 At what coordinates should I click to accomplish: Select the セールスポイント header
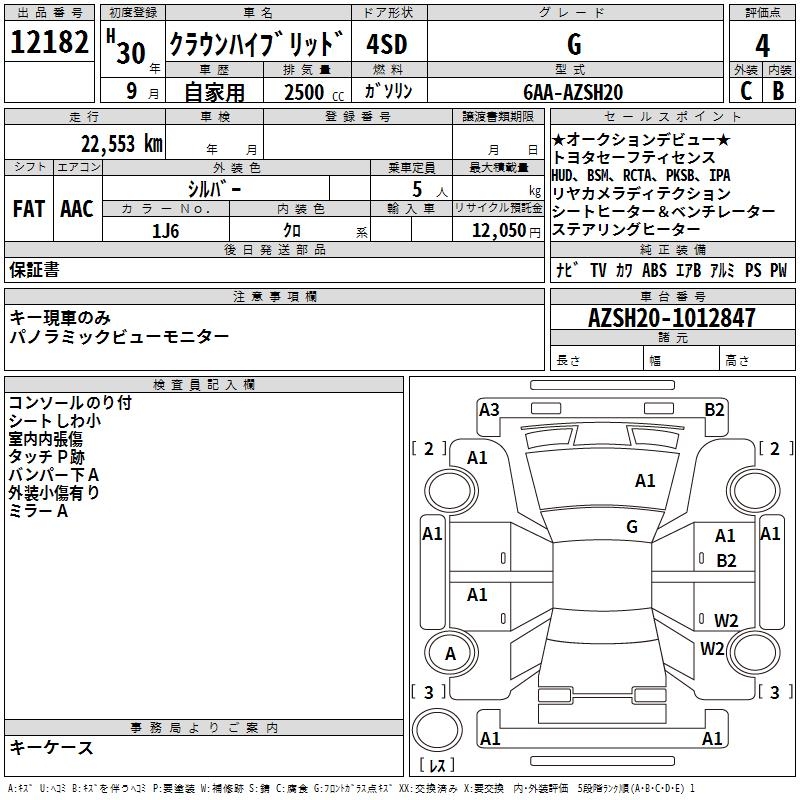click(x=672, y=116)
